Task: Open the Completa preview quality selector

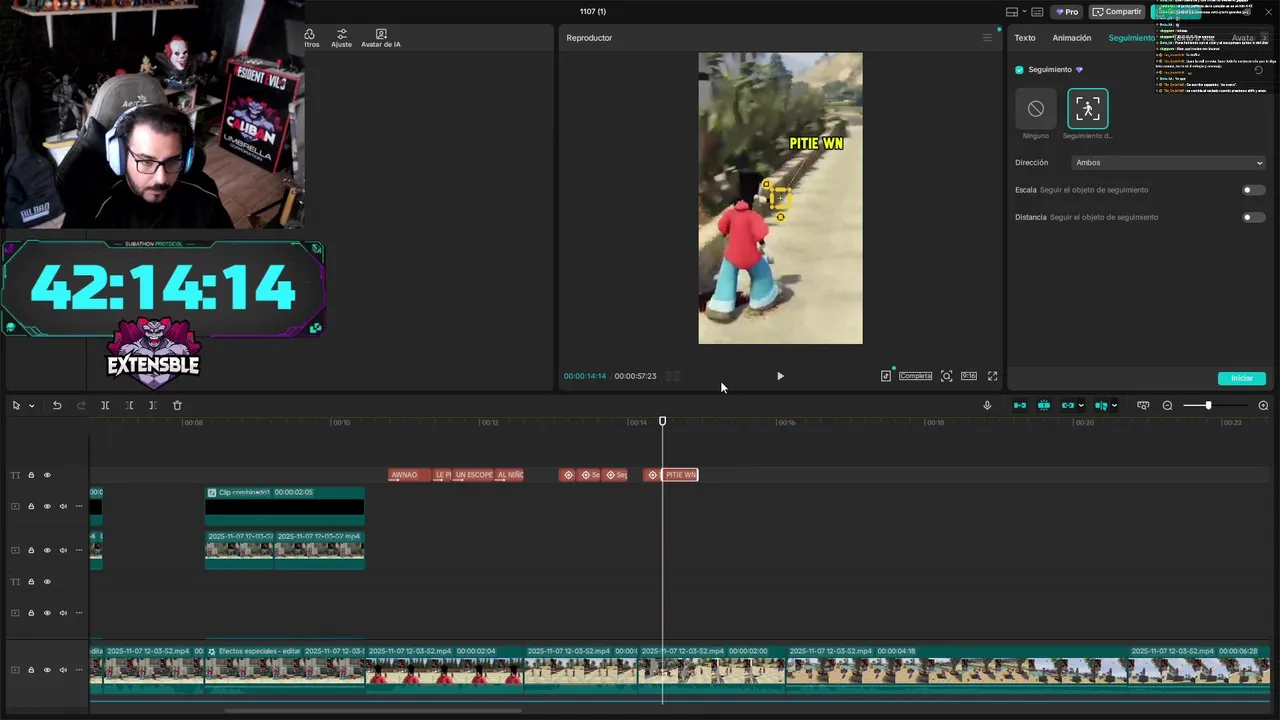Action: click(x=915, y=376)
